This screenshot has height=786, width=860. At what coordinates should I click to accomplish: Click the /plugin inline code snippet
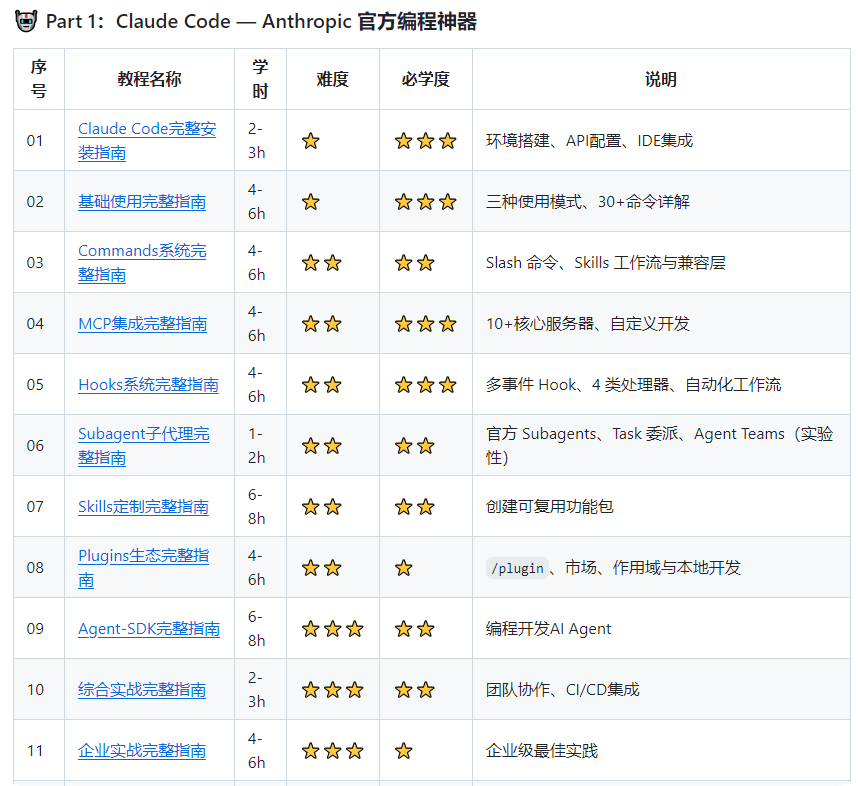tap(517, 568)
